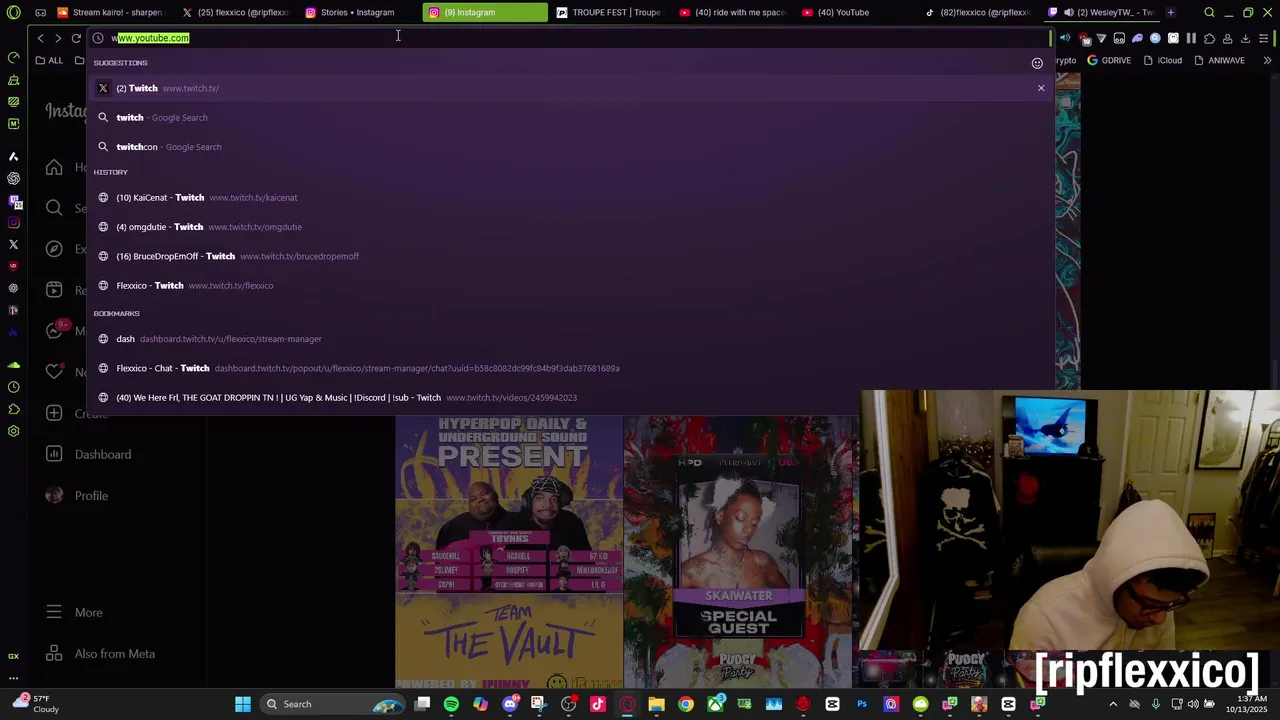1280x720 pixels.
Task: Click the pause-shaped extension icon in toolbar
Action: (x=1191, y=38)
